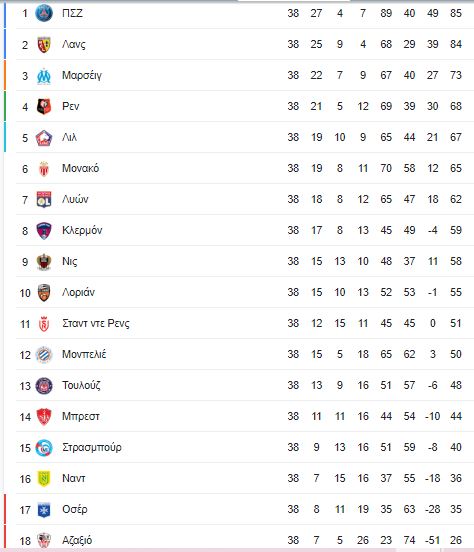
Task: Click the Οσέρ club crest icon
Action: [x=44, y=510]
